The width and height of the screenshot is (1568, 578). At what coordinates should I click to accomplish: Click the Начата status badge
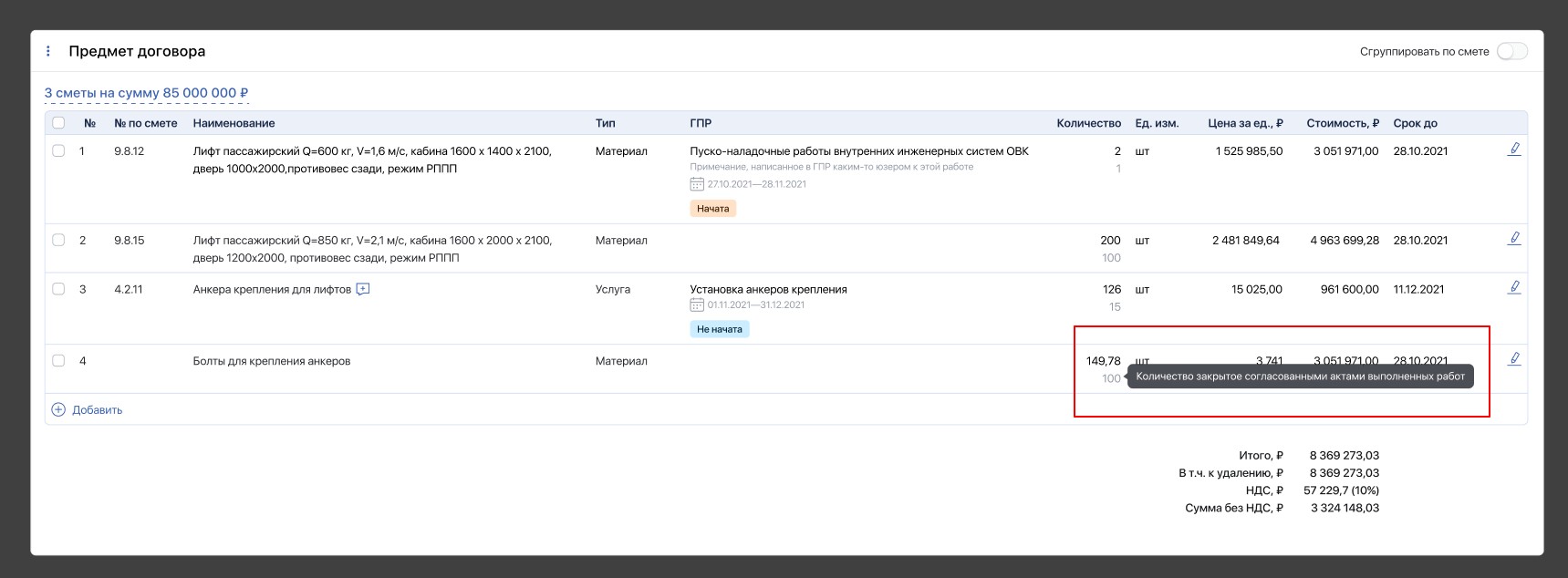[712, 209]
